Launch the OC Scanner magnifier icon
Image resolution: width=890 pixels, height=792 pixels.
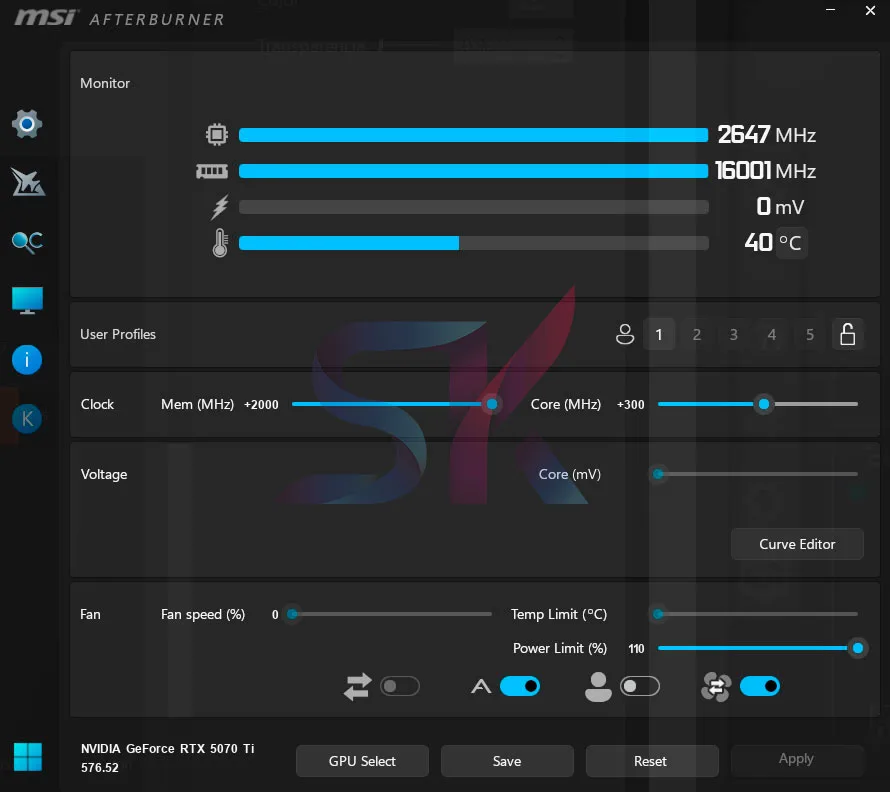point(27,242)
